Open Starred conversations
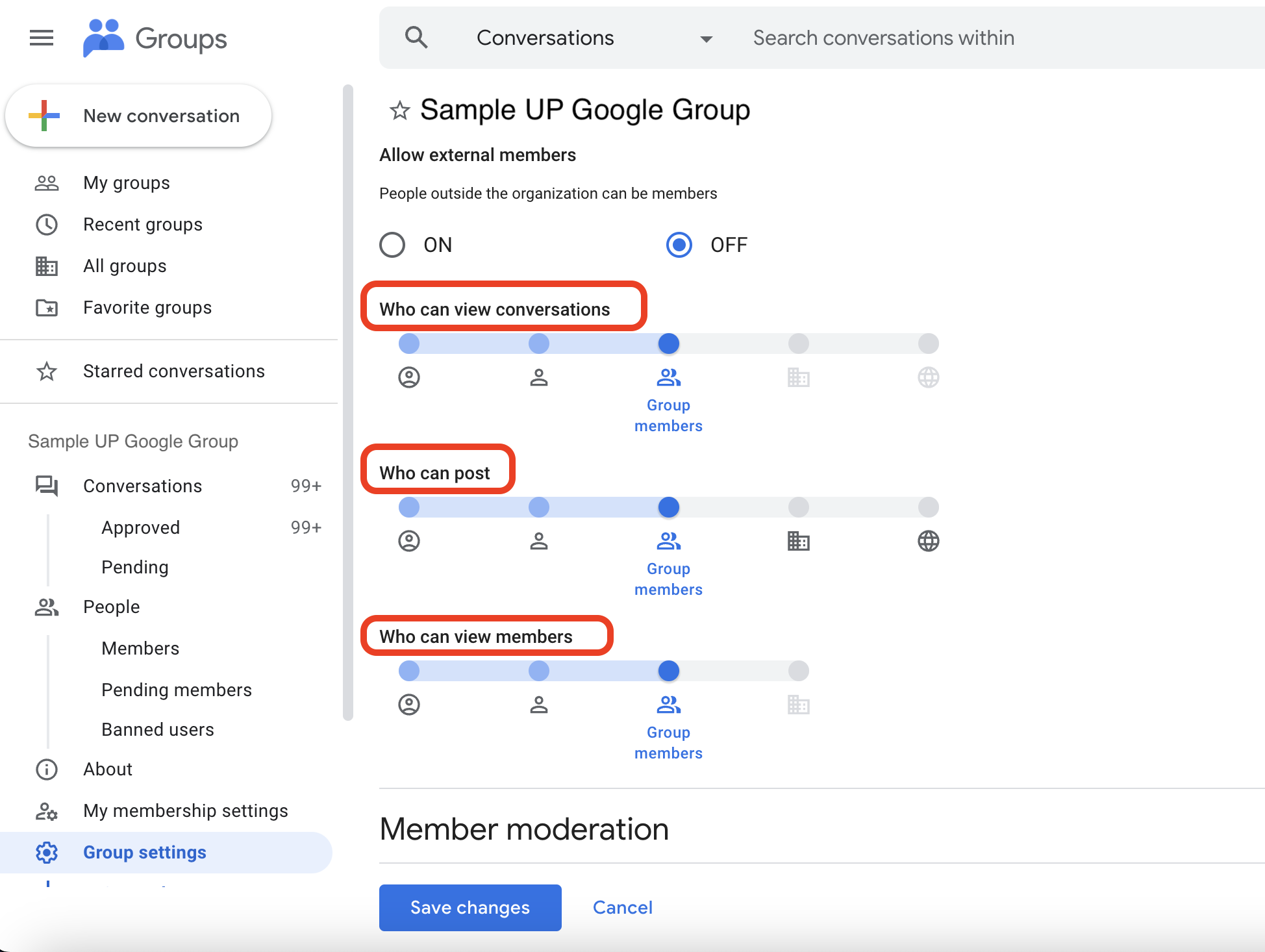Viewport: 1265px width, 952px height. click(x=174, y=371)
